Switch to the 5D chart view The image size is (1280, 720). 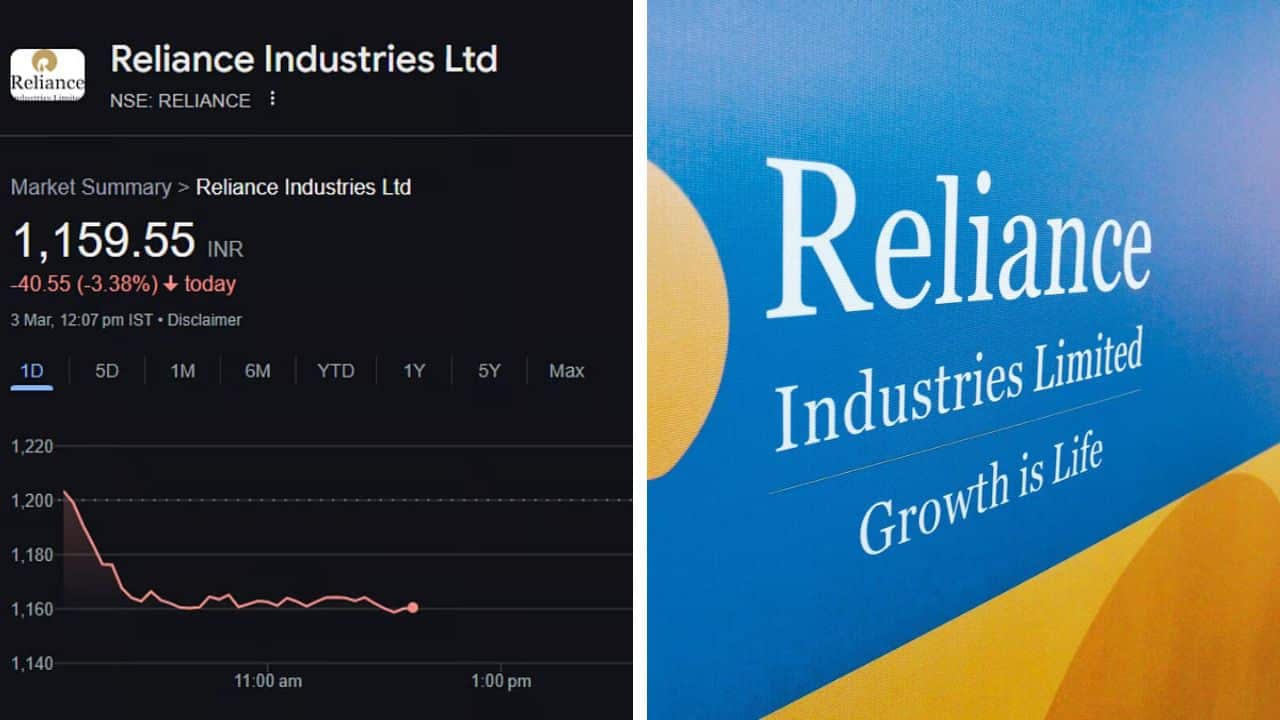pos(105,370)
